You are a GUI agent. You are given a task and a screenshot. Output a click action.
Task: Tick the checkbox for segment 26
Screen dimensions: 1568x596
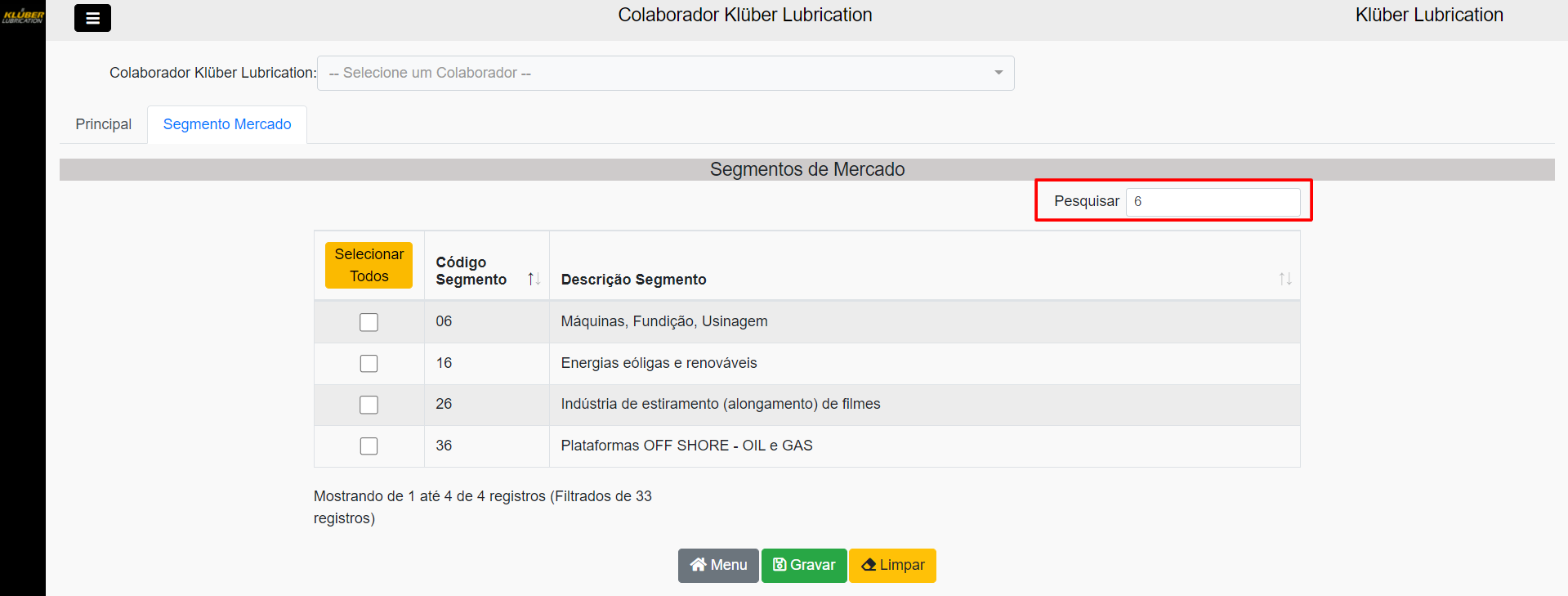point(369,405)
